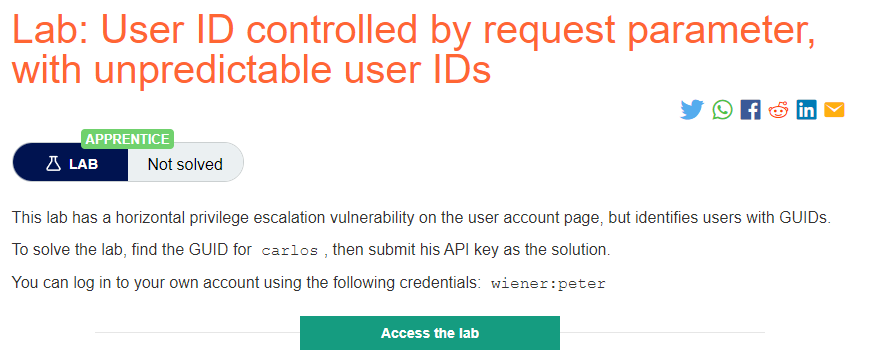Share the lab on Reddit
Image resolution: width=870 pixels, height=360 pixels.
(778, 110)
